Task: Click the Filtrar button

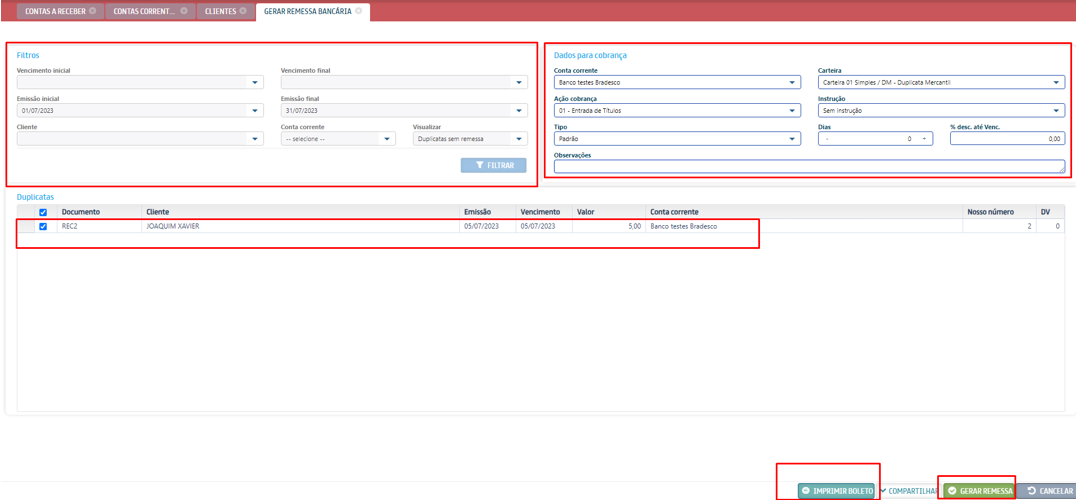Action: (x=493, y=165)
